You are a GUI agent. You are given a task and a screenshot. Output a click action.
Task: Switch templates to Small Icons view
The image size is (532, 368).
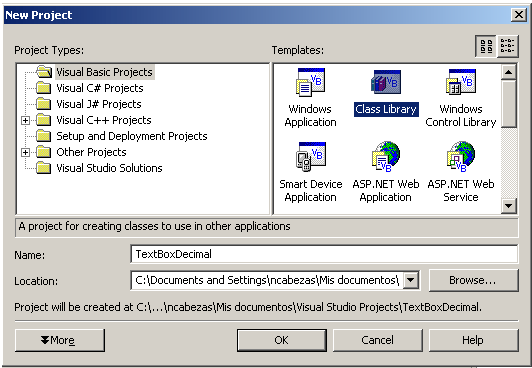[508, 46]
